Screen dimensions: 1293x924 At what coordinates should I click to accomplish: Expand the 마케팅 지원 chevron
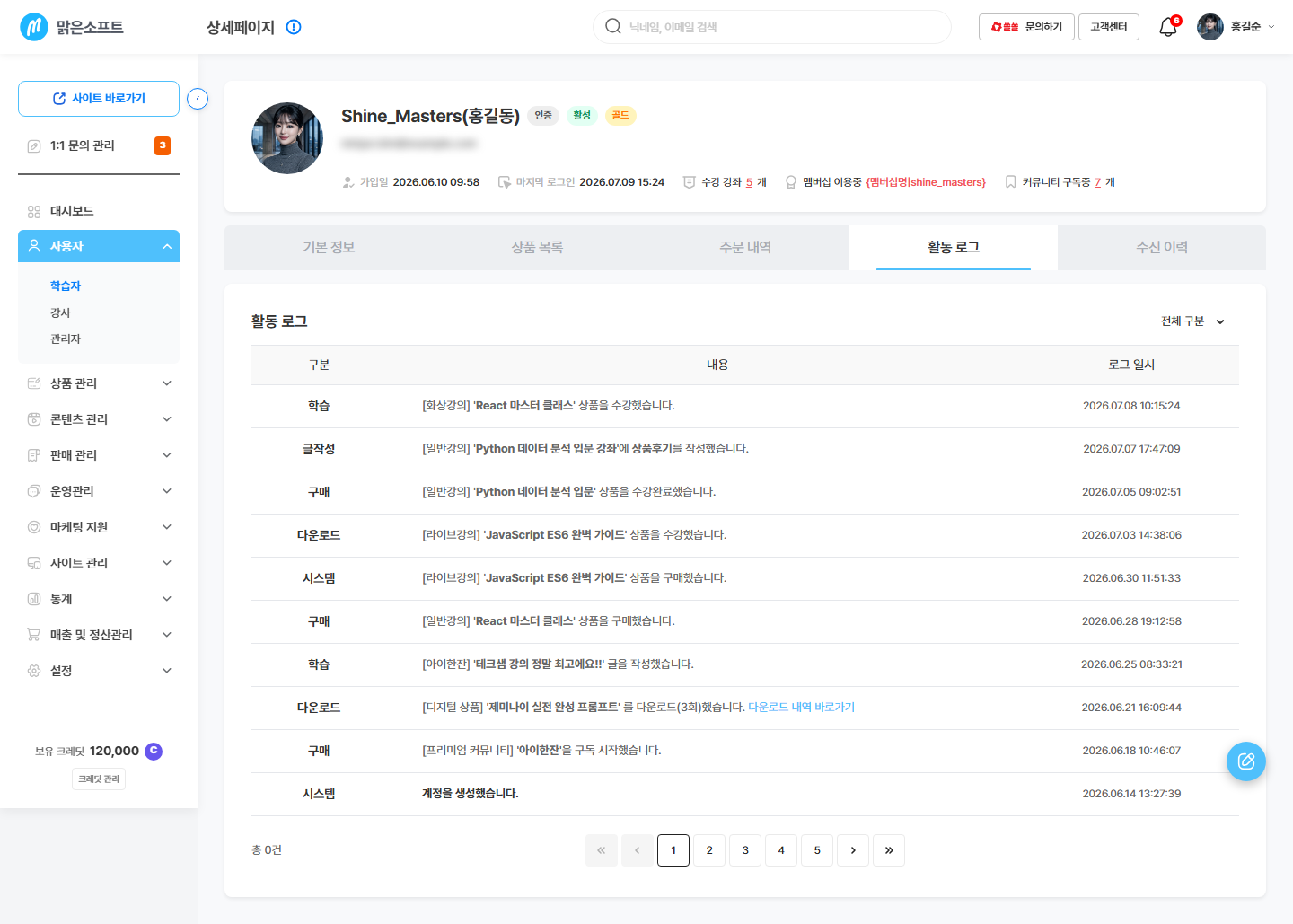click(167, 527)
